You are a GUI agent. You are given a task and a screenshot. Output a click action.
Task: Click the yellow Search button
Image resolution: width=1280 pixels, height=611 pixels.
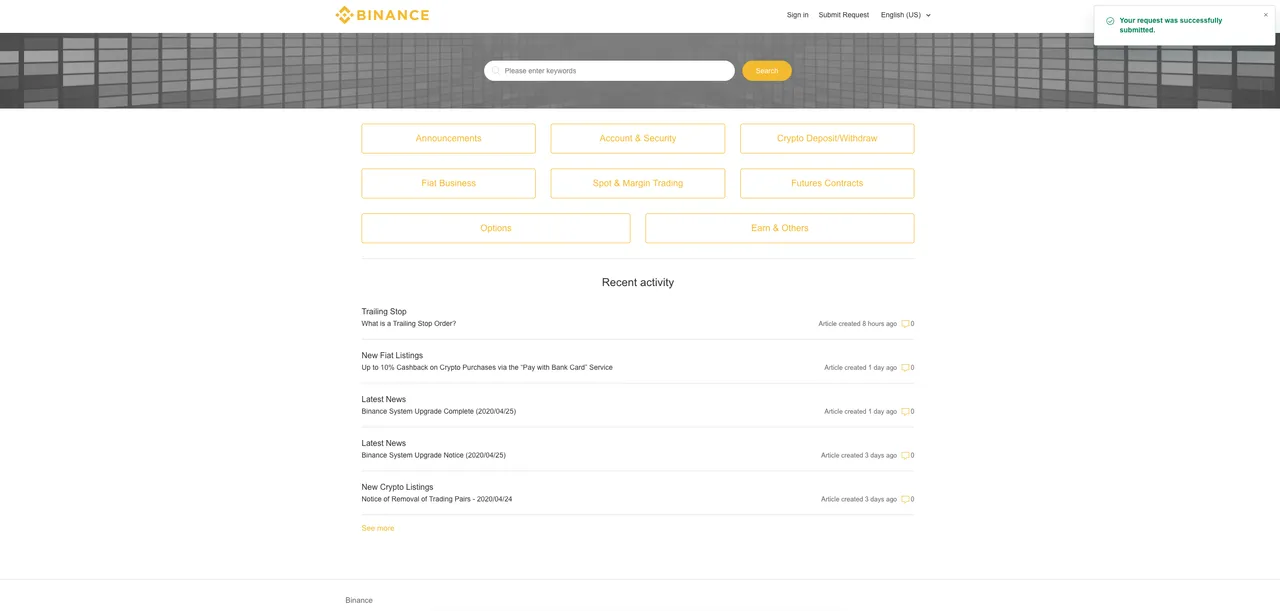(767, 71)
